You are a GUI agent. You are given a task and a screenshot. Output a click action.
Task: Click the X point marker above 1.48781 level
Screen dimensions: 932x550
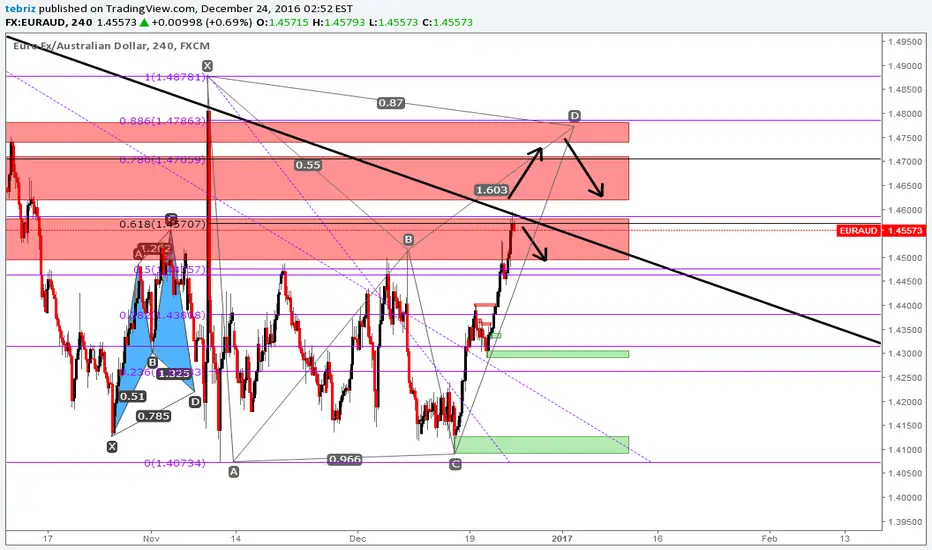tap(207, 66)
